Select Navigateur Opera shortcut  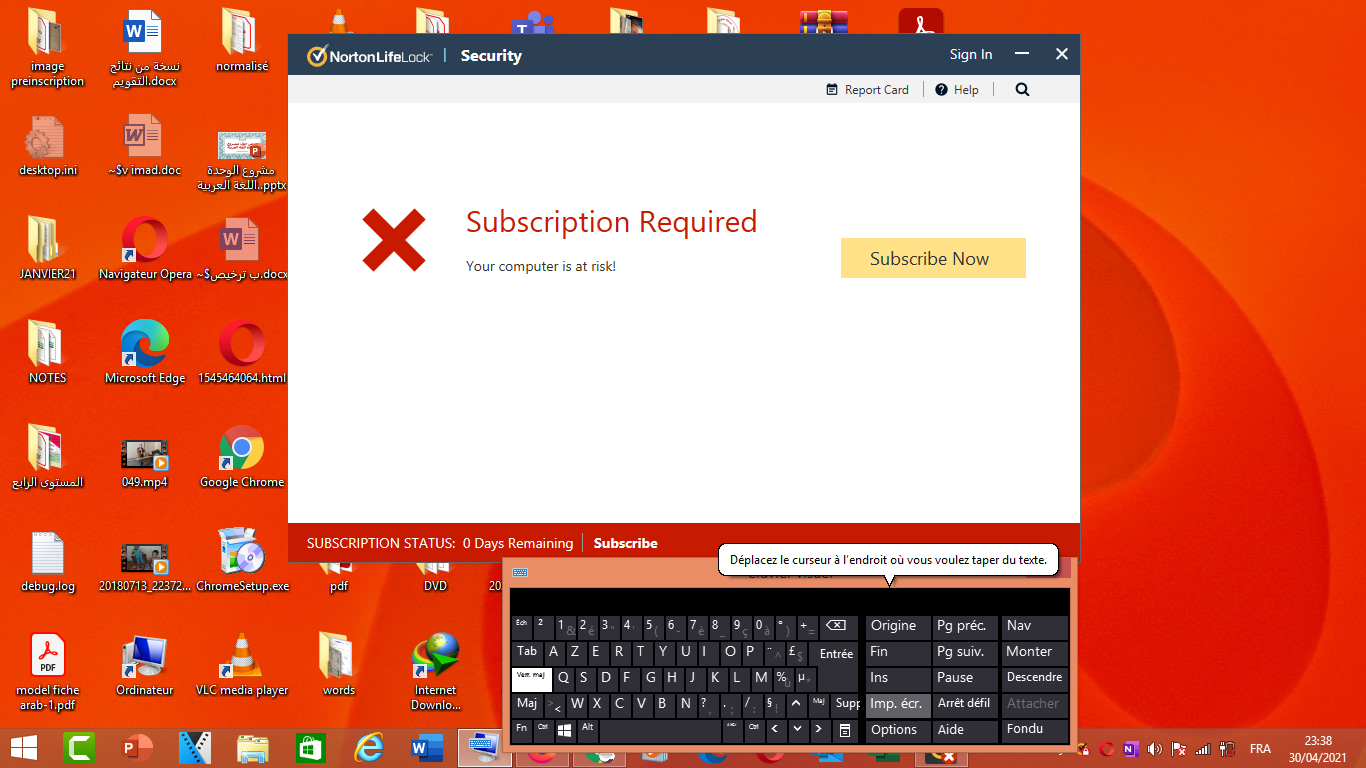144,248
